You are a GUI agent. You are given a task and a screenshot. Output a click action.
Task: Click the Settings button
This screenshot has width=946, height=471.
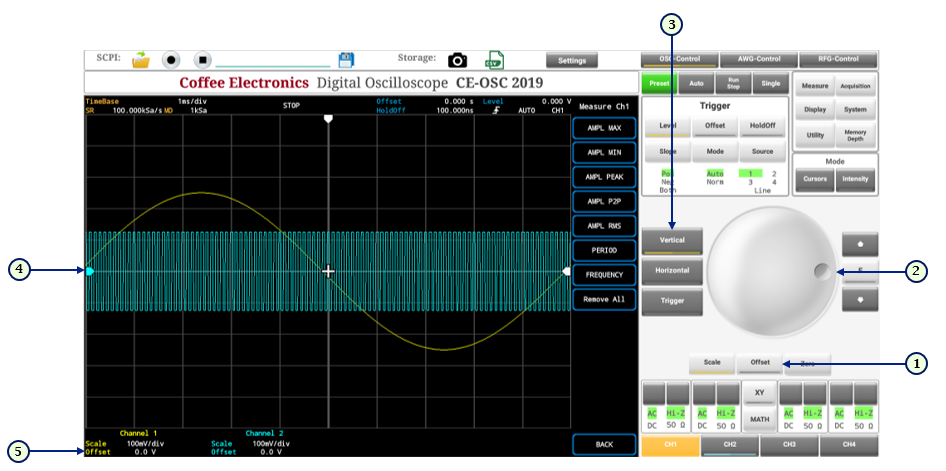pyautogui.click(x=571, y=61)
